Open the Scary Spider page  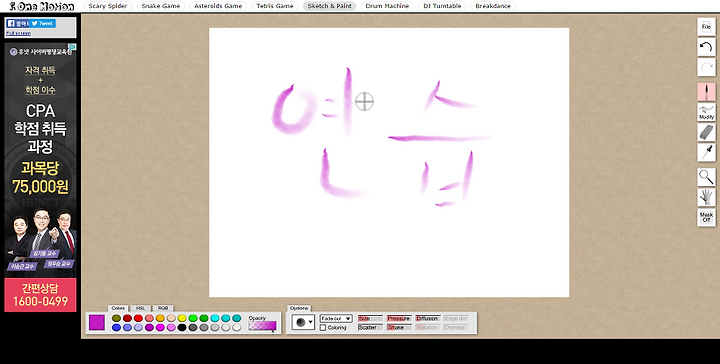pos(108,6)
